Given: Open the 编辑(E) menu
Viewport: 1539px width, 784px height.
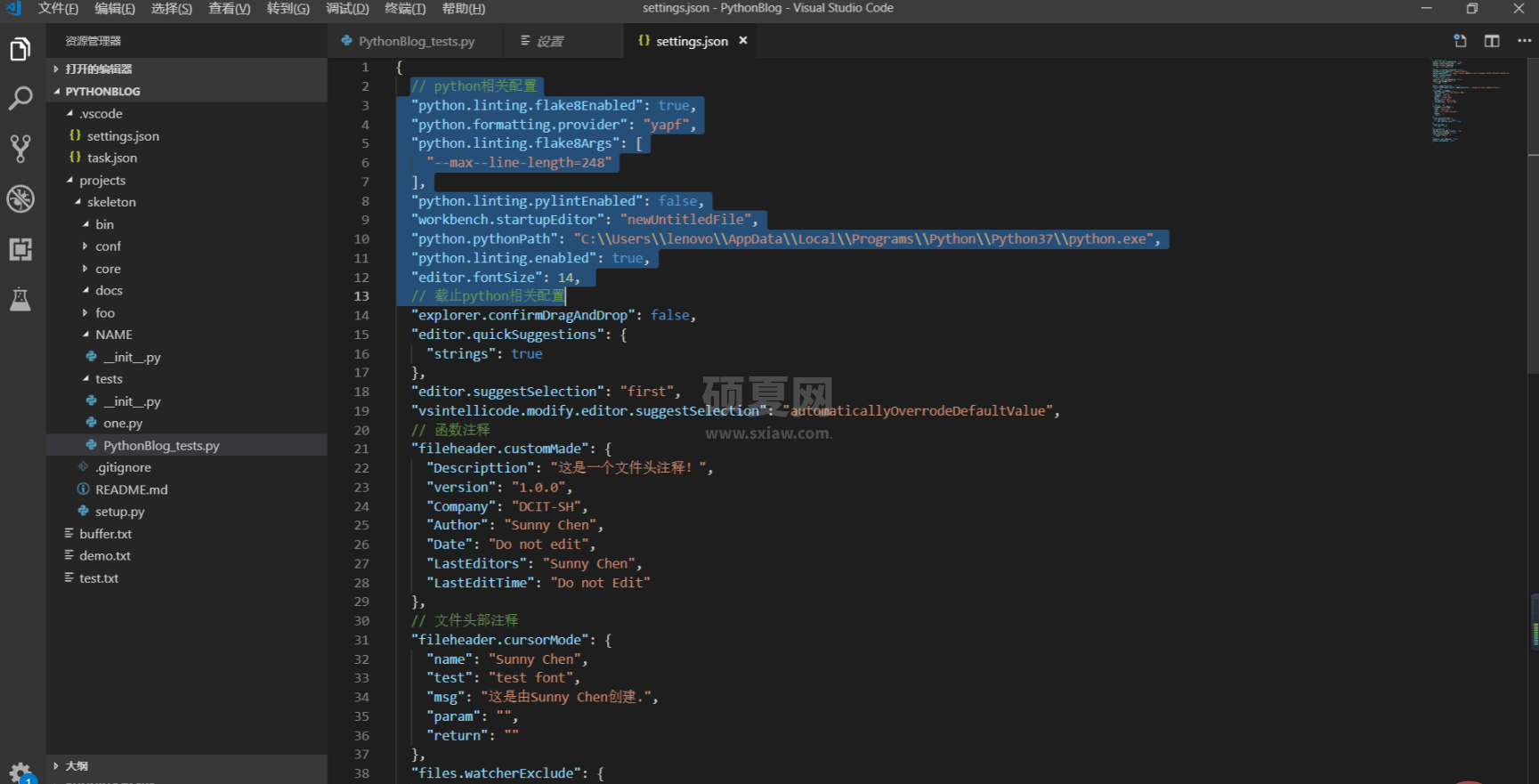Looking at the screenshot, I should pyautogui.click(x=115, y=9).
